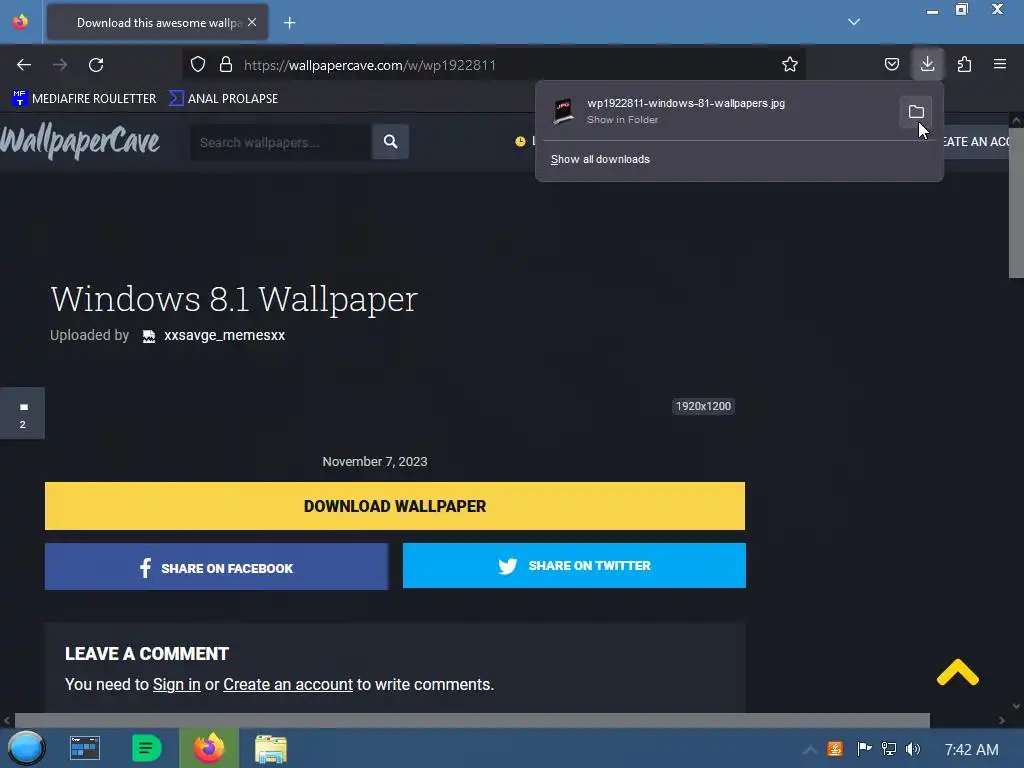Click the network tray icon
Image resolution: width=1024 pixels, height=768 pixels.
(889, 748)
